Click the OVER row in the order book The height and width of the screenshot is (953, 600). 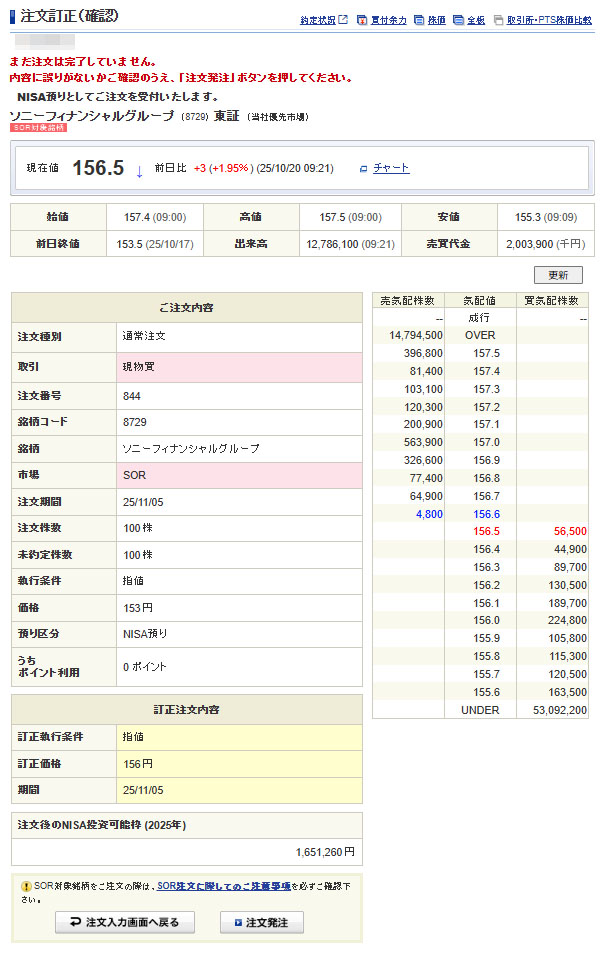(x=480, y=336)
